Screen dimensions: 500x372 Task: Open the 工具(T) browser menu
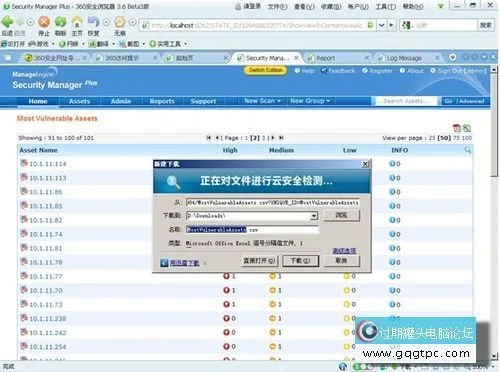coord(385,6)
